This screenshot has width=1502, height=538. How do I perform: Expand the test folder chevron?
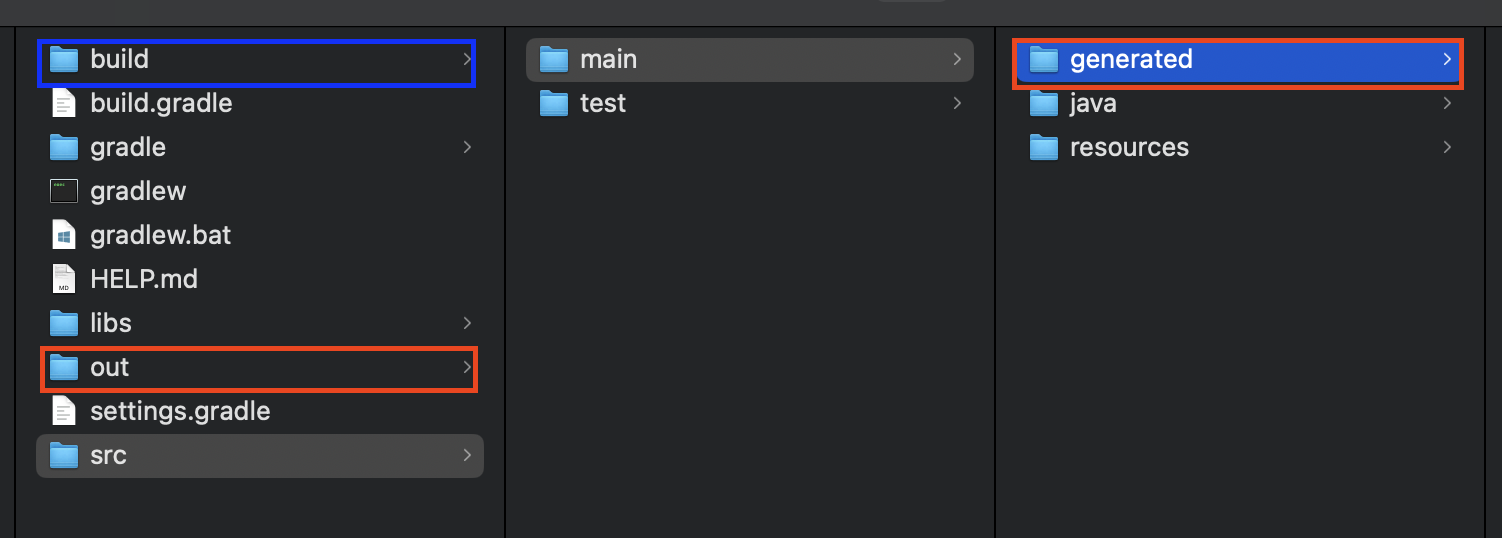(x=957, y=103)
